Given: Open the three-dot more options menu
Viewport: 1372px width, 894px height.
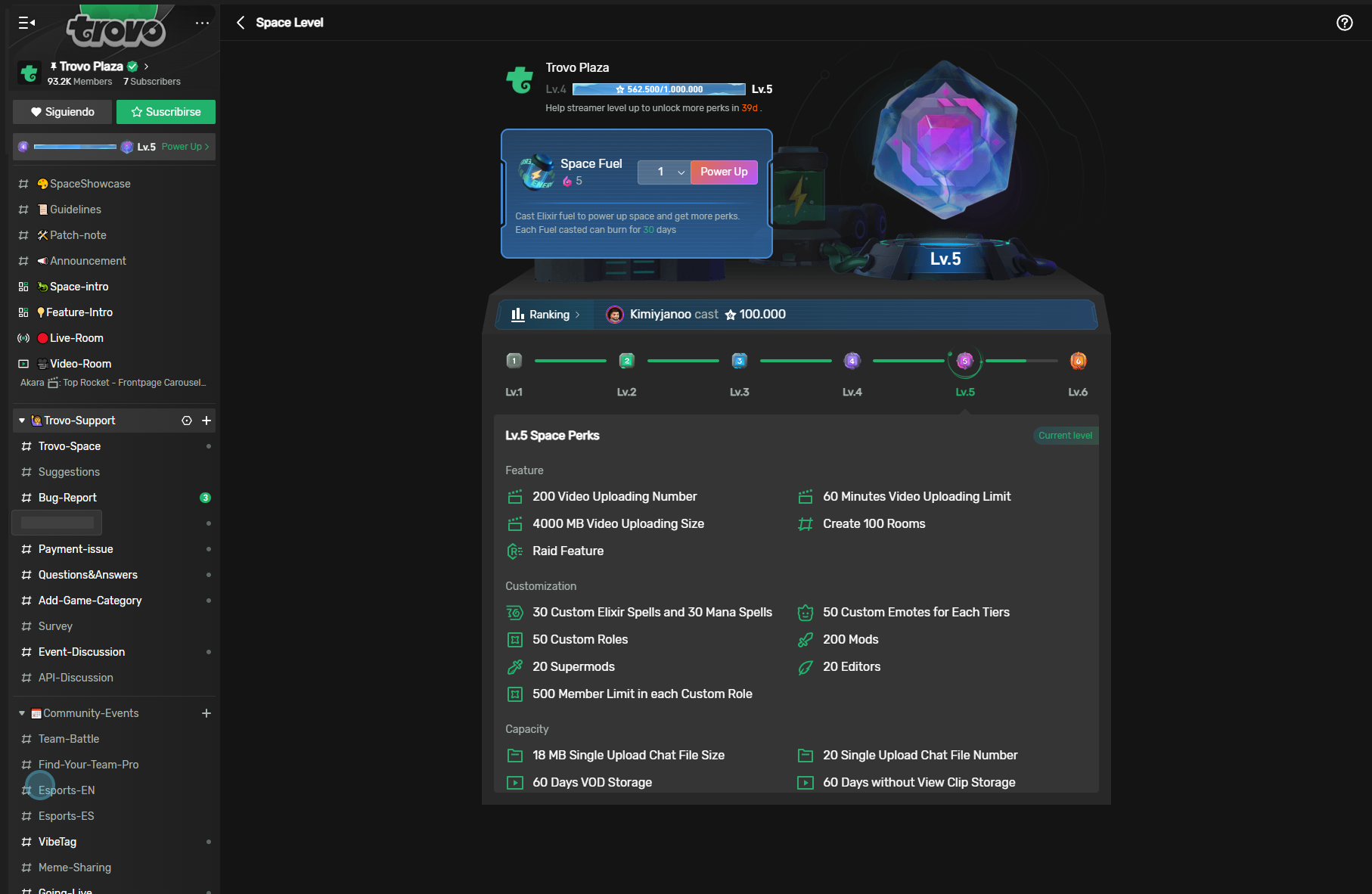Looking at the screenshot, I should 202,23.
